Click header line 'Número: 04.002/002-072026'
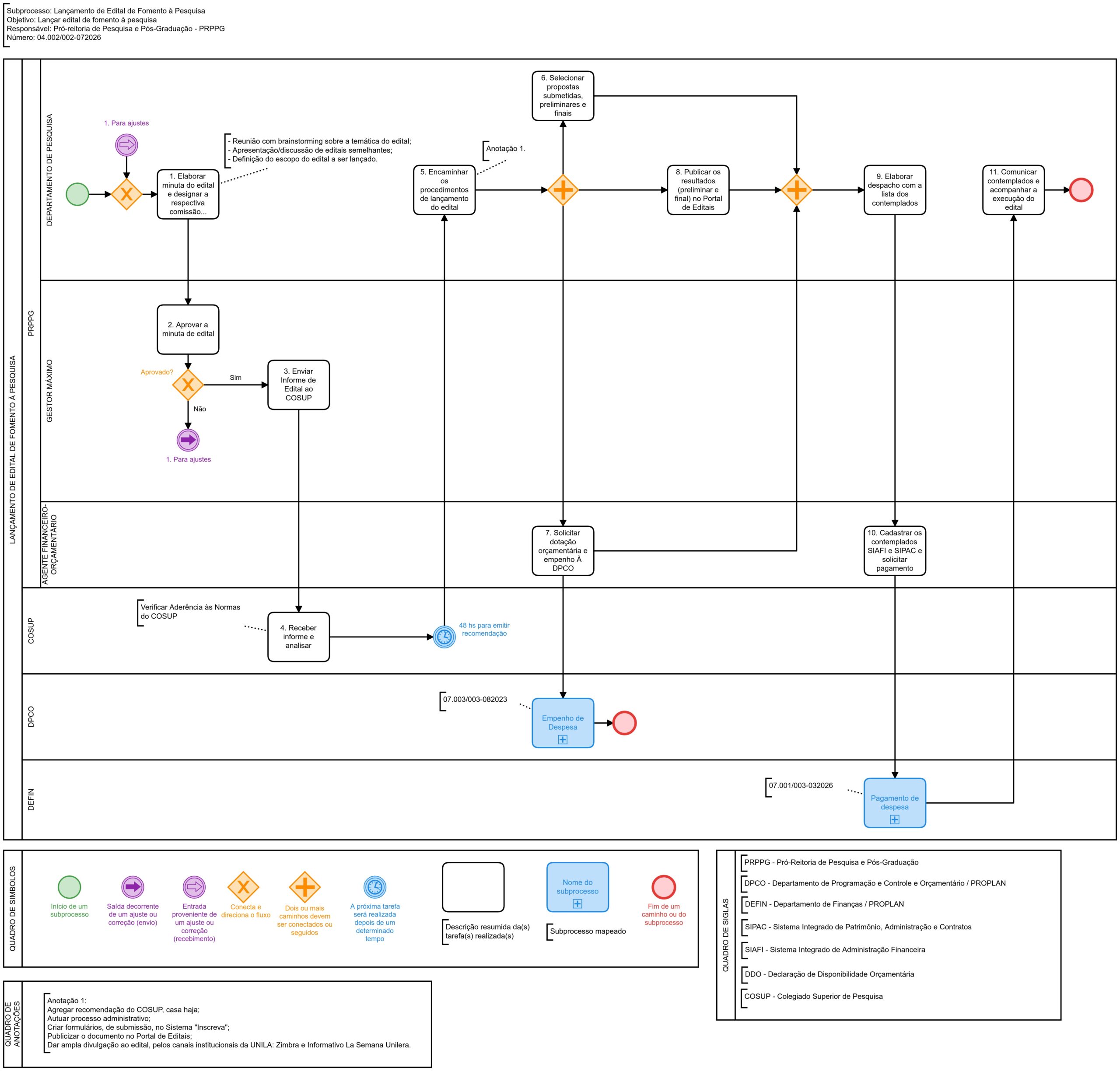The width and height of the screenshot is (1120, 1071). 54,38
